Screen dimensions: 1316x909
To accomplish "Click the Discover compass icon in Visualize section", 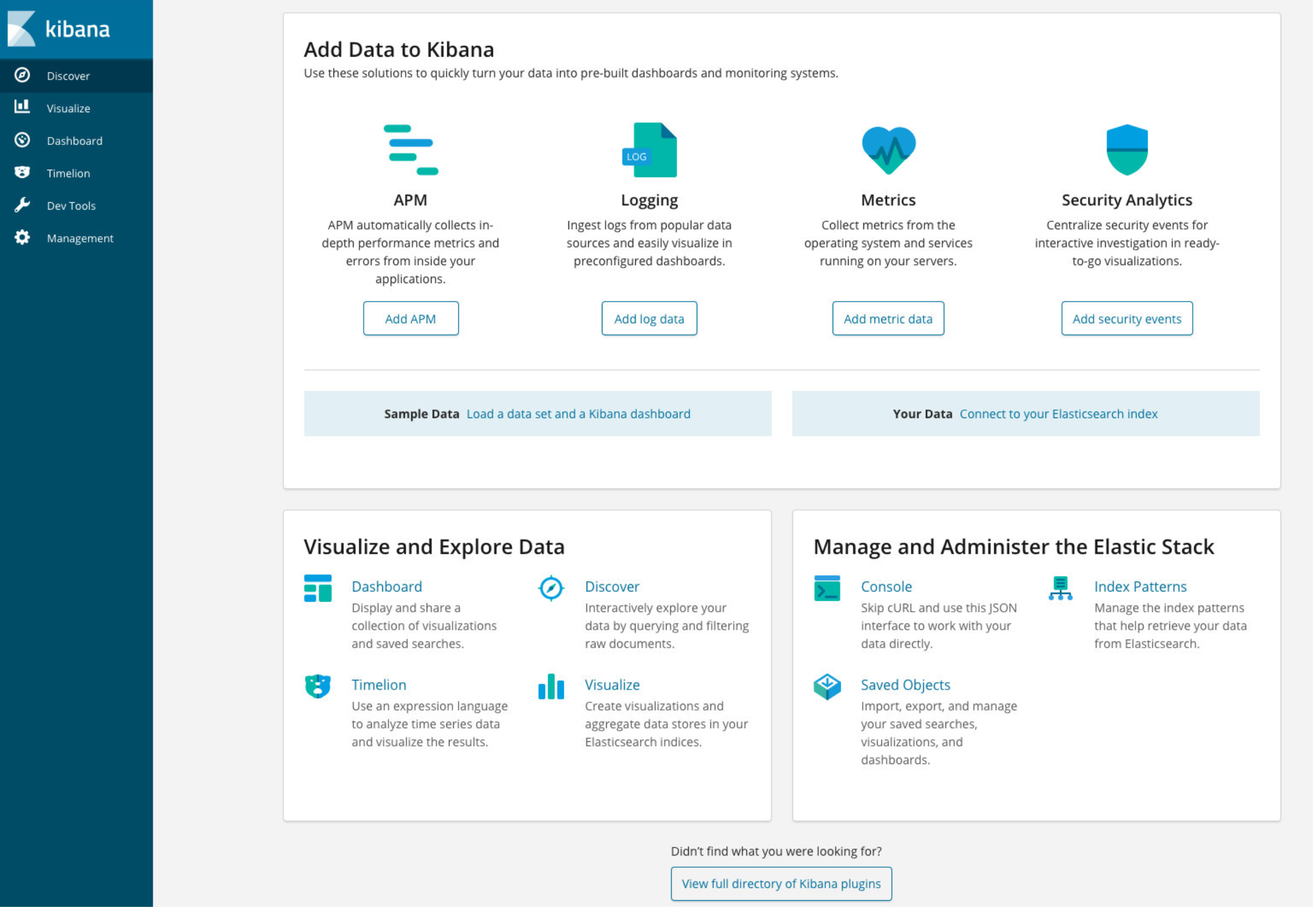I will (552, 589).
